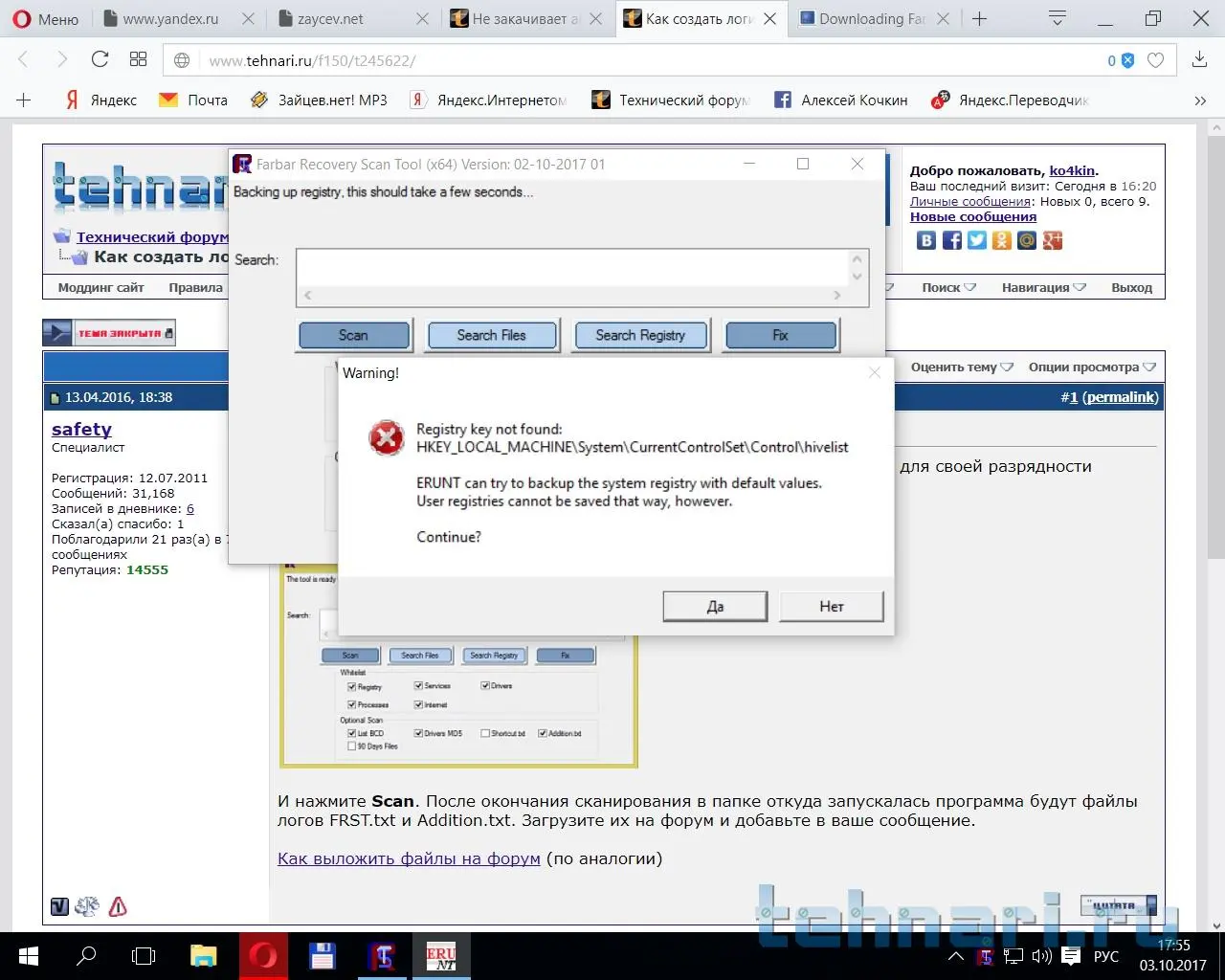Open the Новые сообщения link
This screenshot has height=980, width=1225.
coord(973,216)
